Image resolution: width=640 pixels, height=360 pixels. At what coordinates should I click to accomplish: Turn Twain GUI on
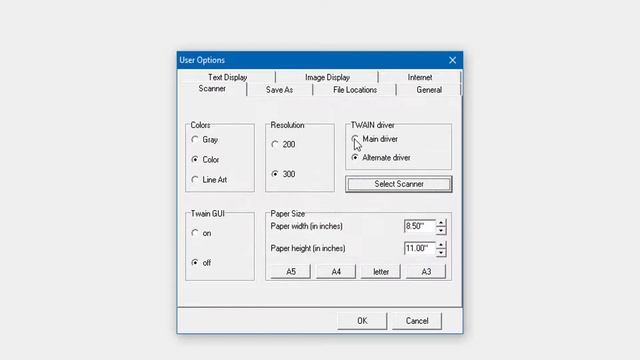(x=195, y=233)
